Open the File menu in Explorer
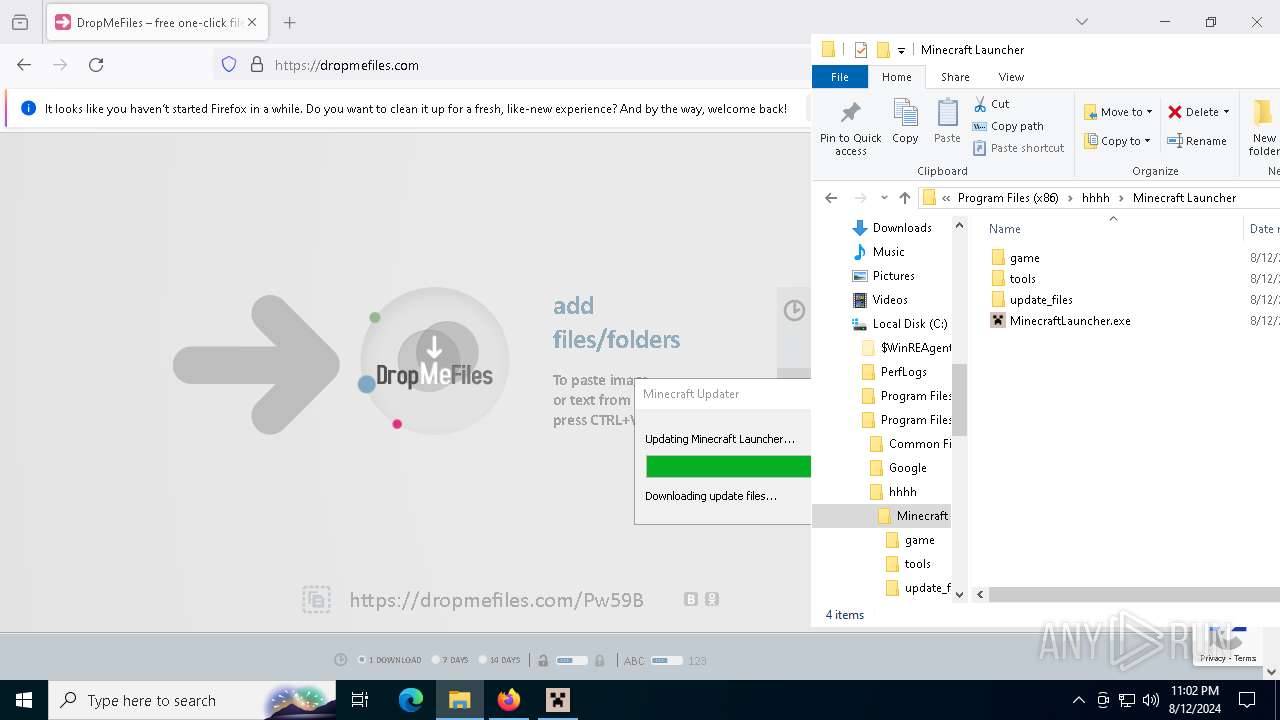This screenshot has height=720, width=1280. (840, 77)
